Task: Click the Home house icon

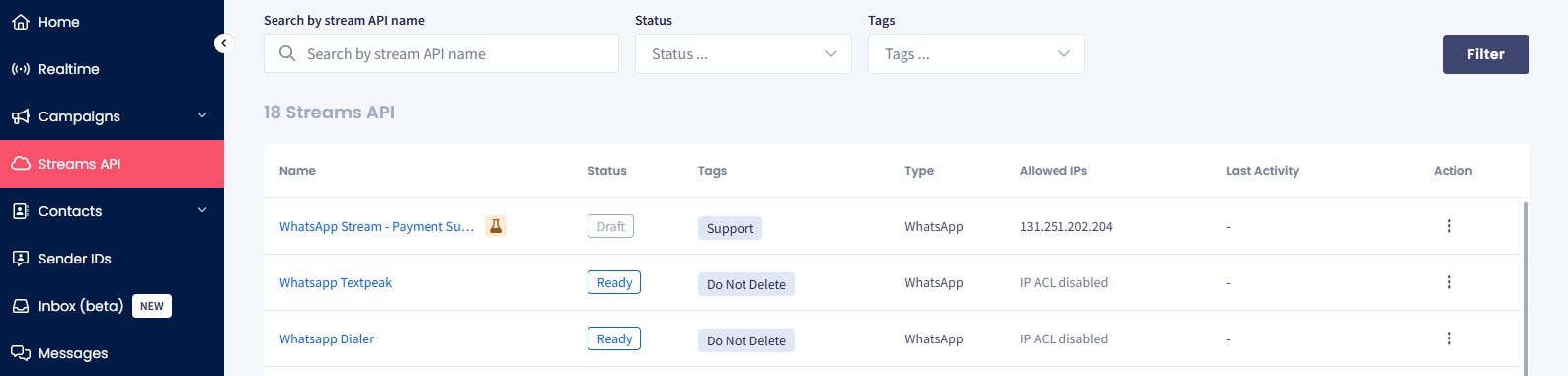Action: point(20,22)
